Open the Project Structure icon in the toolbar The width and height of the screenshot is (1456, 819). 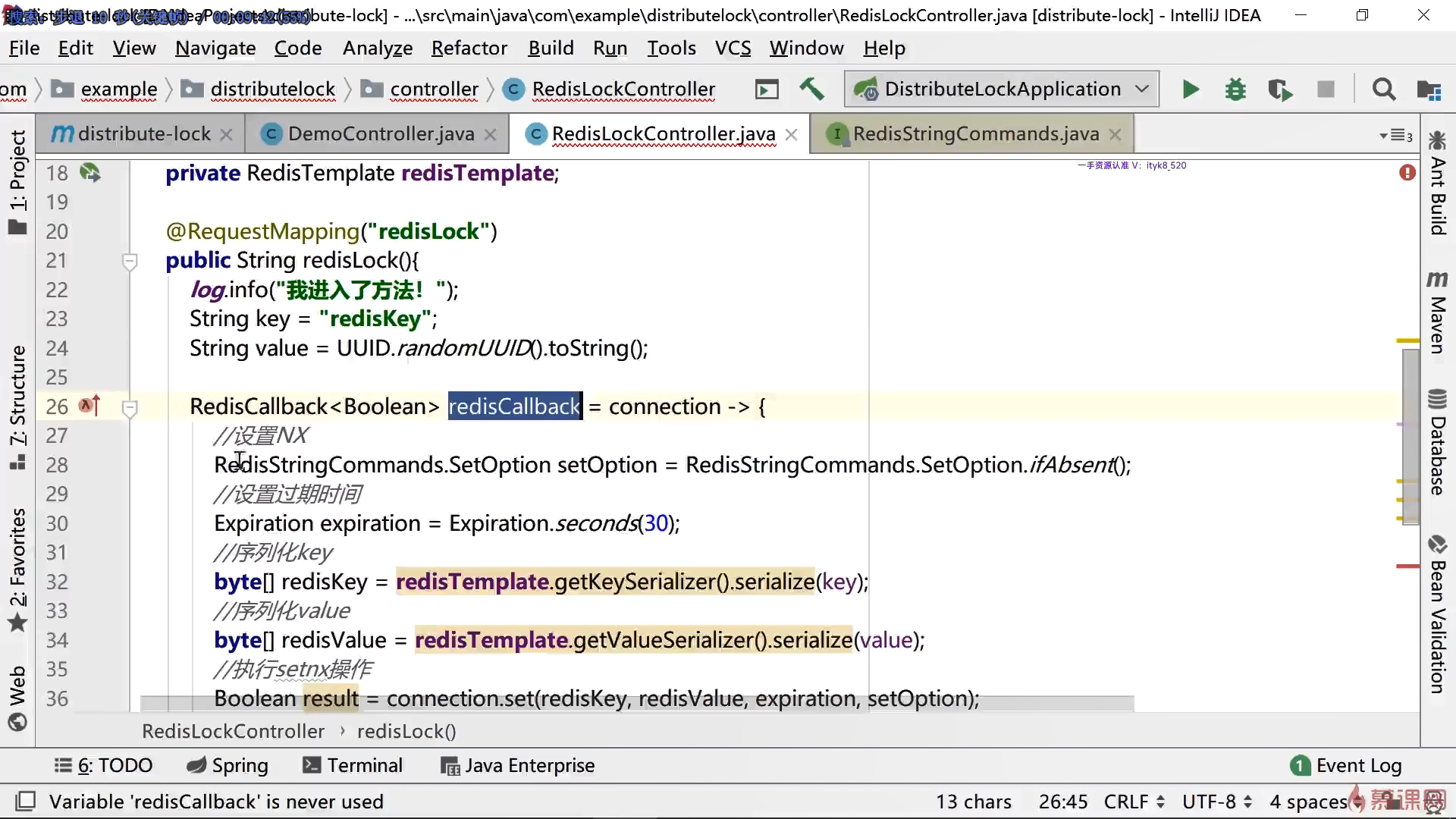tap(1429, 89)
